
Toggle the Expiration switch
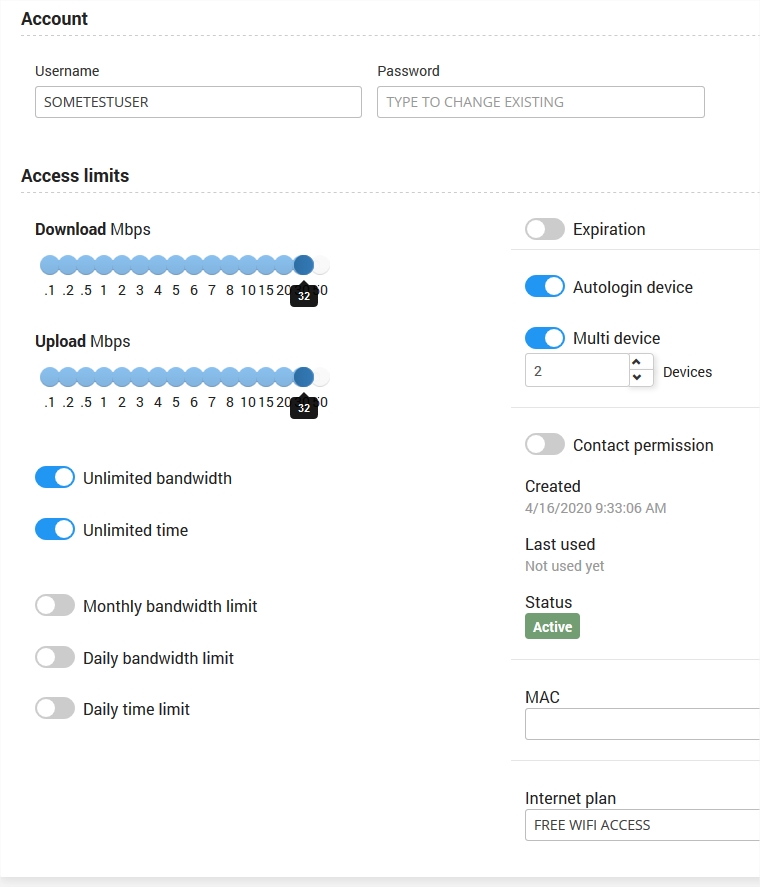tap(545, 229)
